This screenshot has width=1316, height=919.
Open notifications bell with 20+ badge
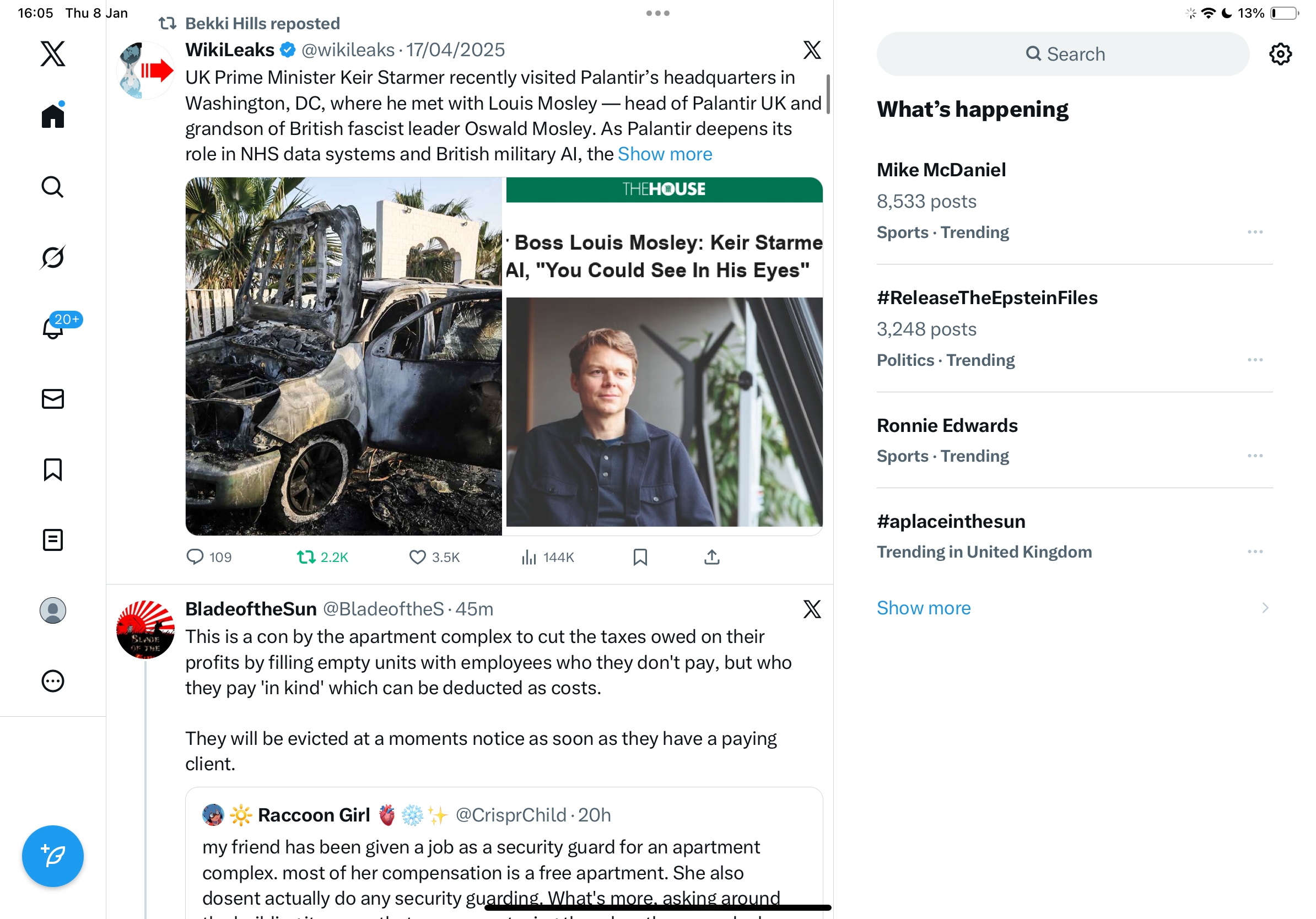pos(53,328)
